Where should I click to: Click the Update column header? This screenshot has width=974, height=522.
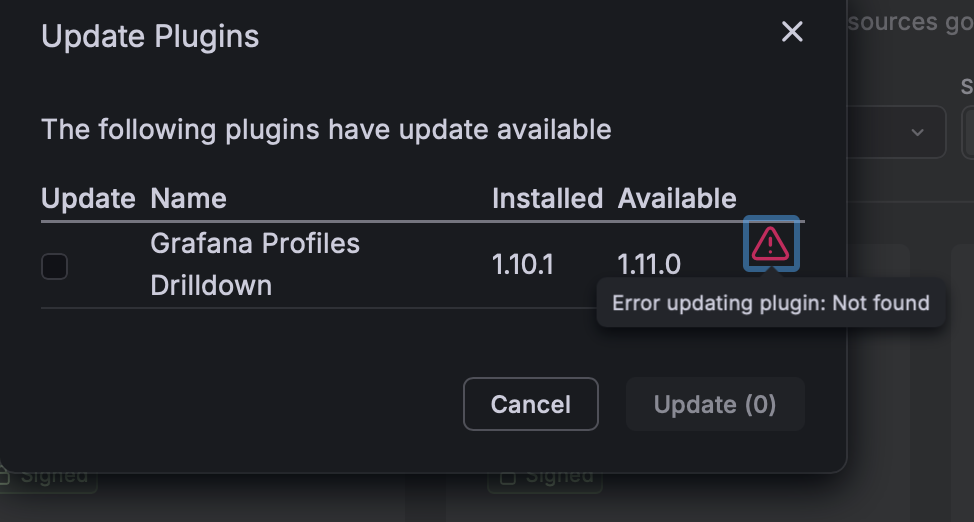click(x=88, y=198)
